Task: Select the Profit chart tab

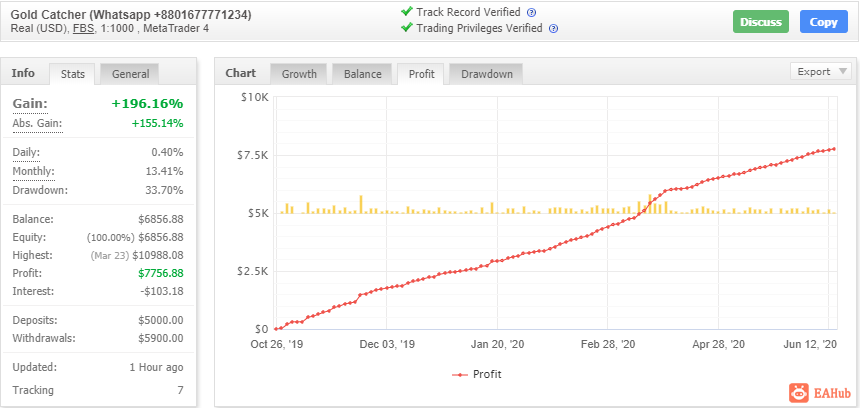Action: [421, 74]
